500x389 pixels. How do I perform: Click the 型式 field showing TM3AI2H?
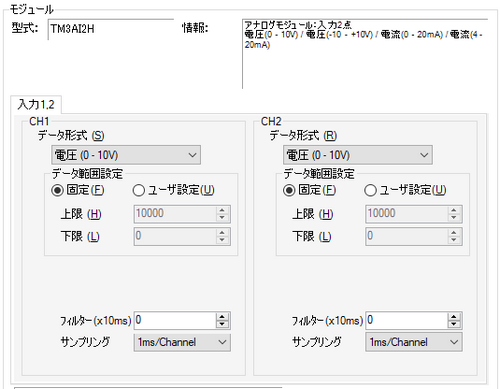click(111, 29)
